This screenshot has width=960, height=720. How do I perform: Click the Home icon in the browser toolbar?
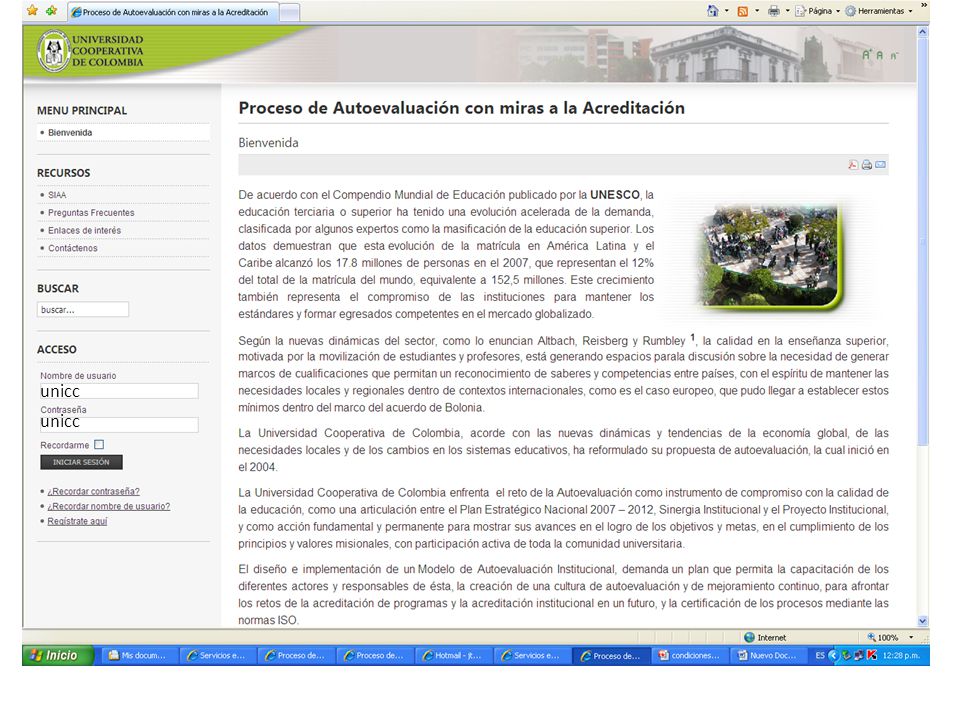pos(712,10)
